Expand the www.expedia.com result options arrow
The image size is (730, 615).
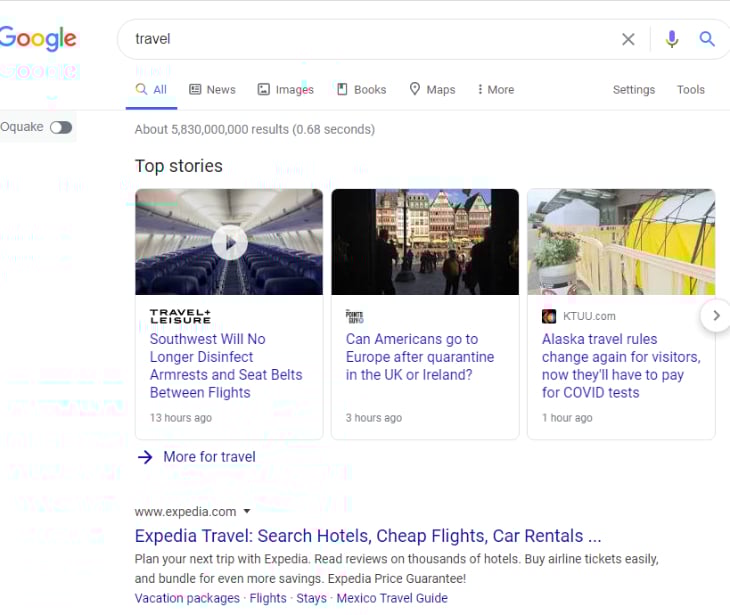click(x=247, y=511)
